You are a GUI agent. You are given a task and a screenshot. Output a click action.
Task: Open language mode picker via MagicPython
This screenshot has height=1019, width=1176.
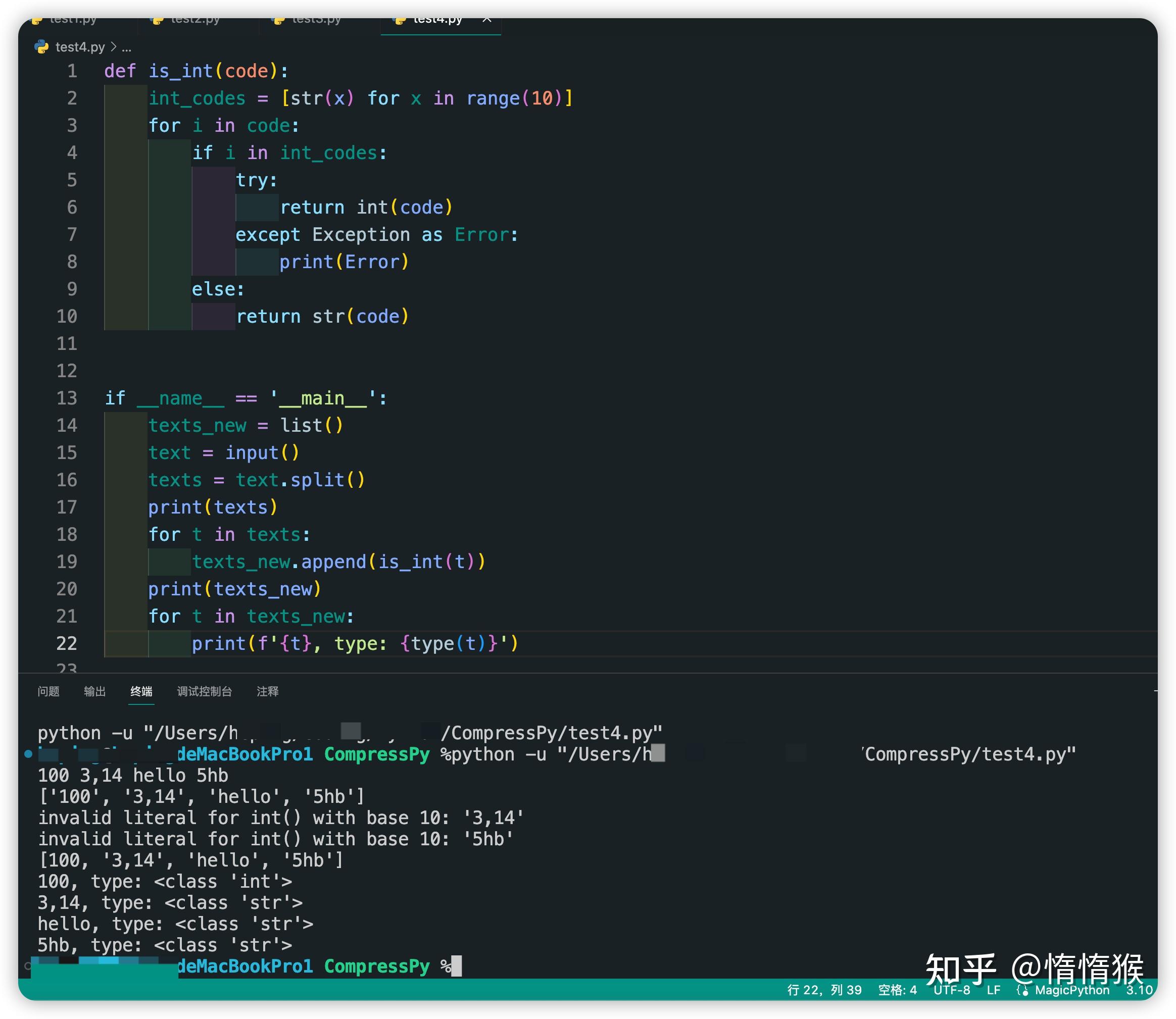click(x=1072, y=990)
